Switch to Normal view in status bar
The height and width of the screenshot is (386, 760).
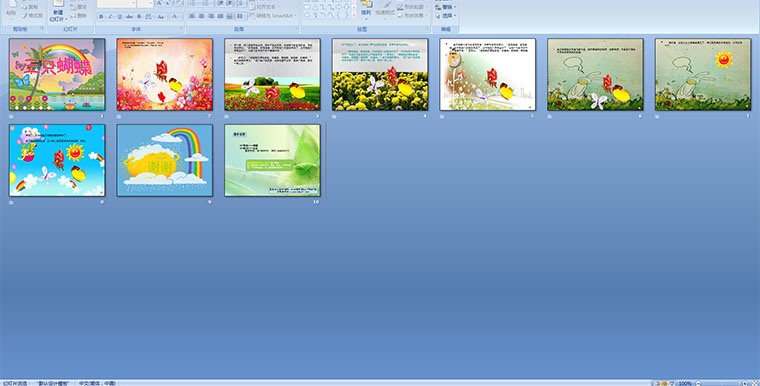tap(657, 383)
